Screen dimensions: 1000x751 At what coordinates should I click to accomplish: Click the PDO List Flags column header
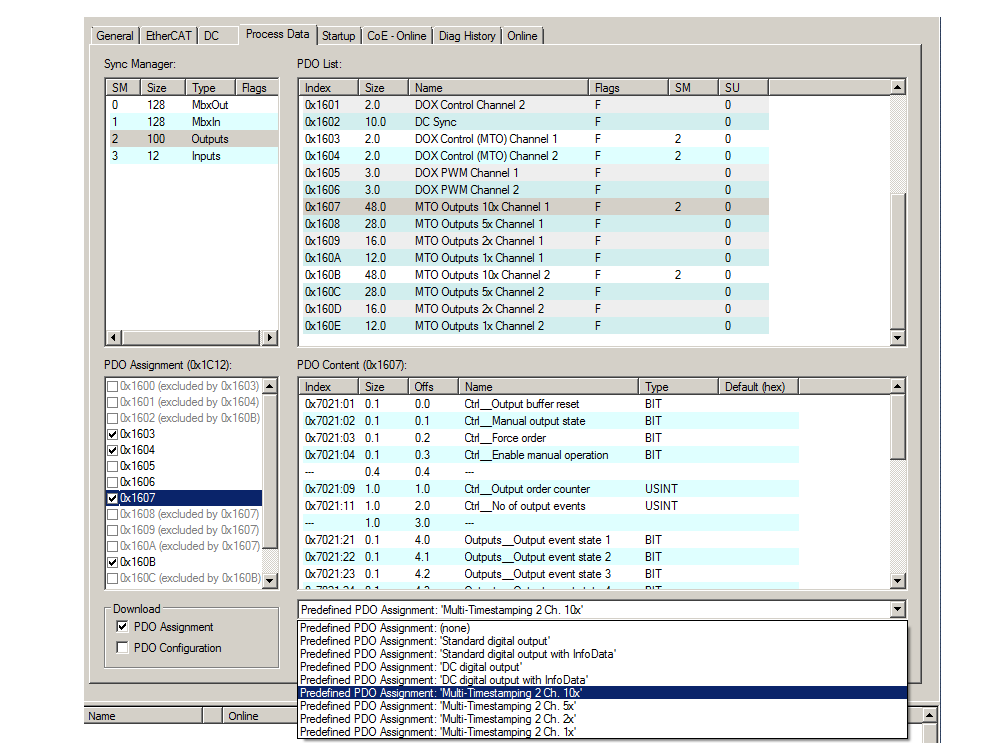pos(628,88)
